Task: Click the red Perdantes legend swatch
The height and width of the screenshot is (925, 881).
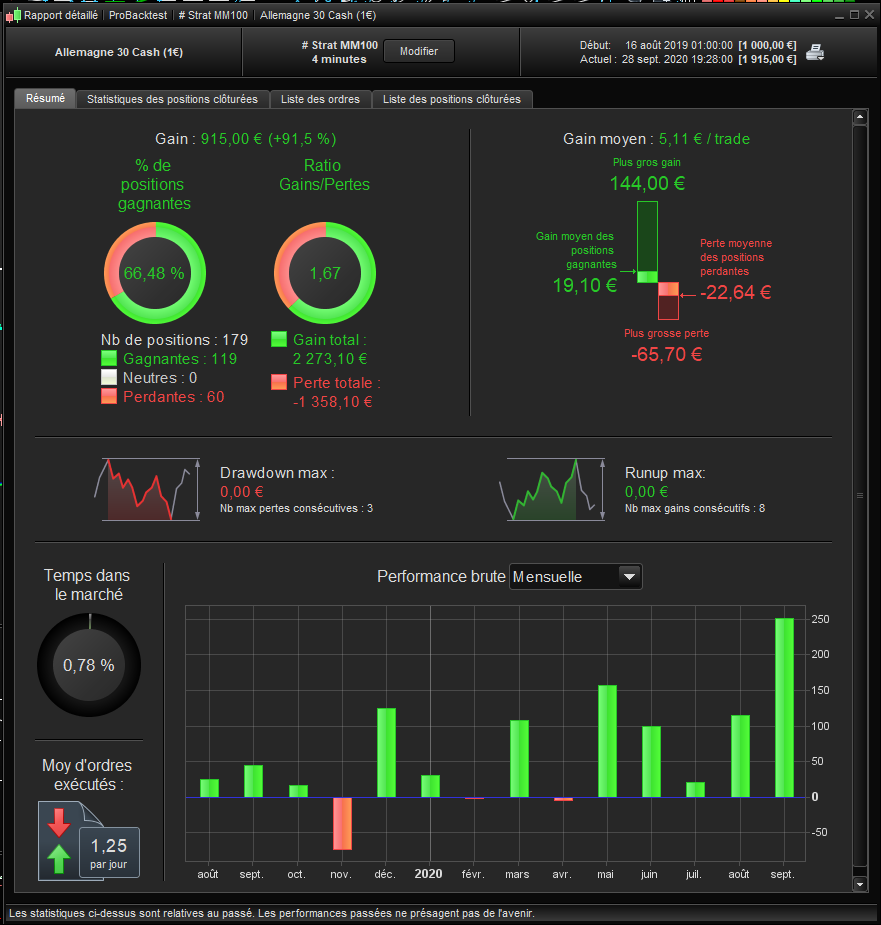Action: point(109,396)
